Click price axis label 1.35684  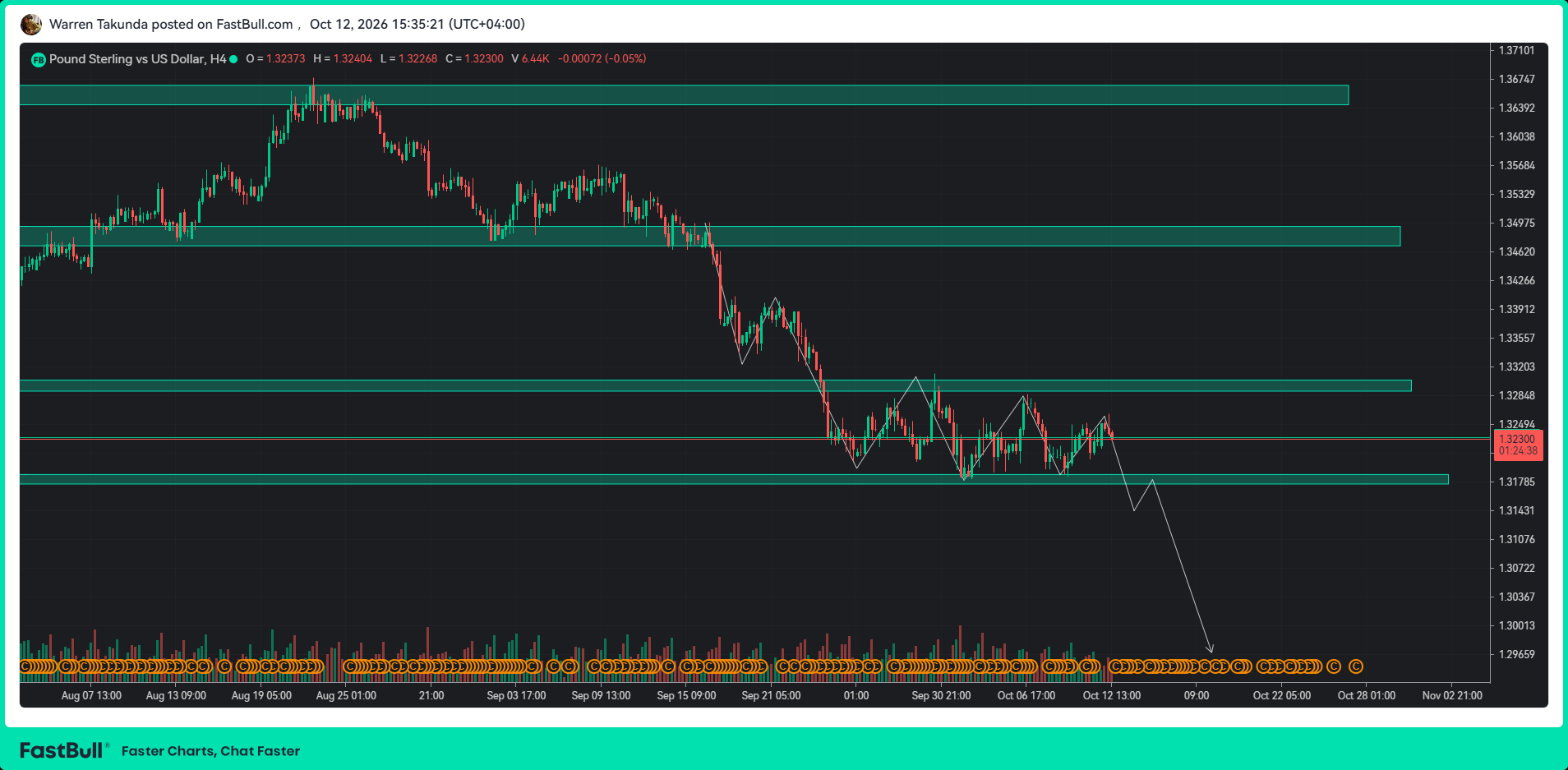coord(1516,166)
